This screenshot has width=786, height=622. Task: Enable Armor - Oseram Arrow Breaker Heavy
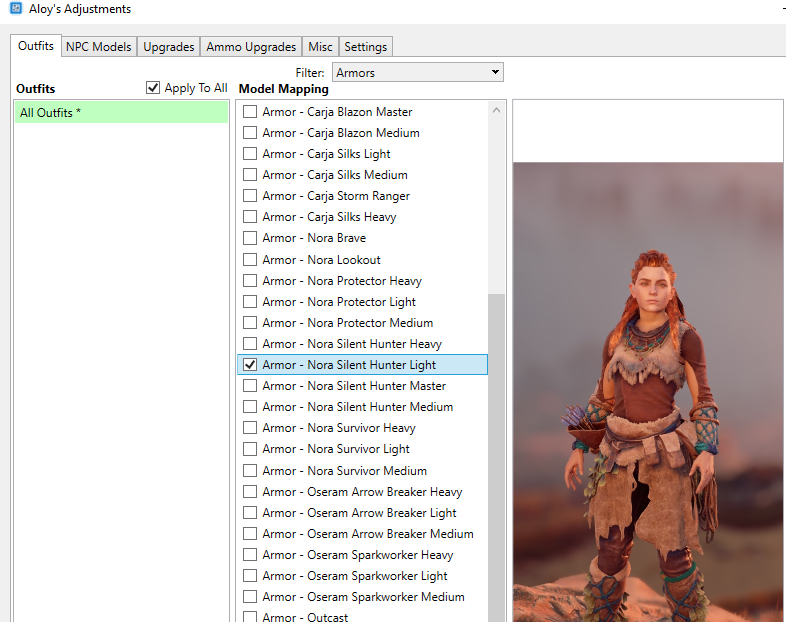[250, 492]
